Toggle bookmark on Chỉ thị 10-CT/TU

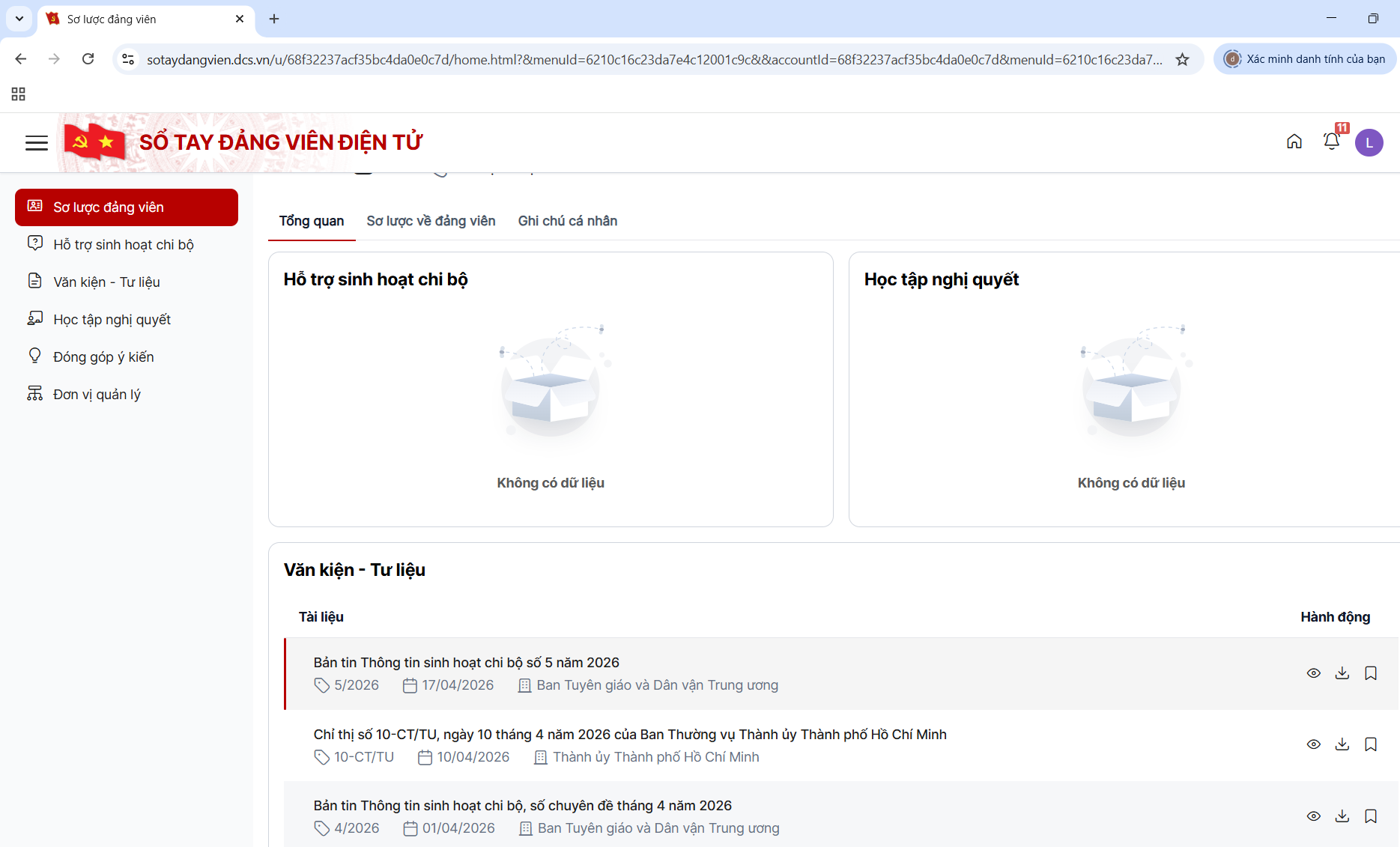[1370, 744]
